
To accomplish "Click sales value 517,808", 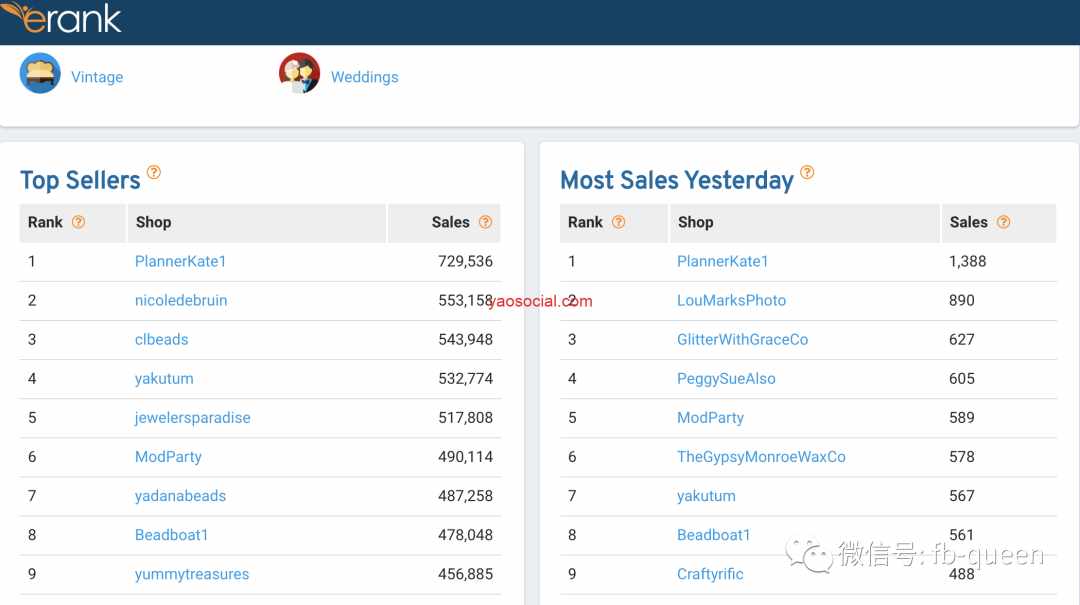I will (x=466, y=418).
